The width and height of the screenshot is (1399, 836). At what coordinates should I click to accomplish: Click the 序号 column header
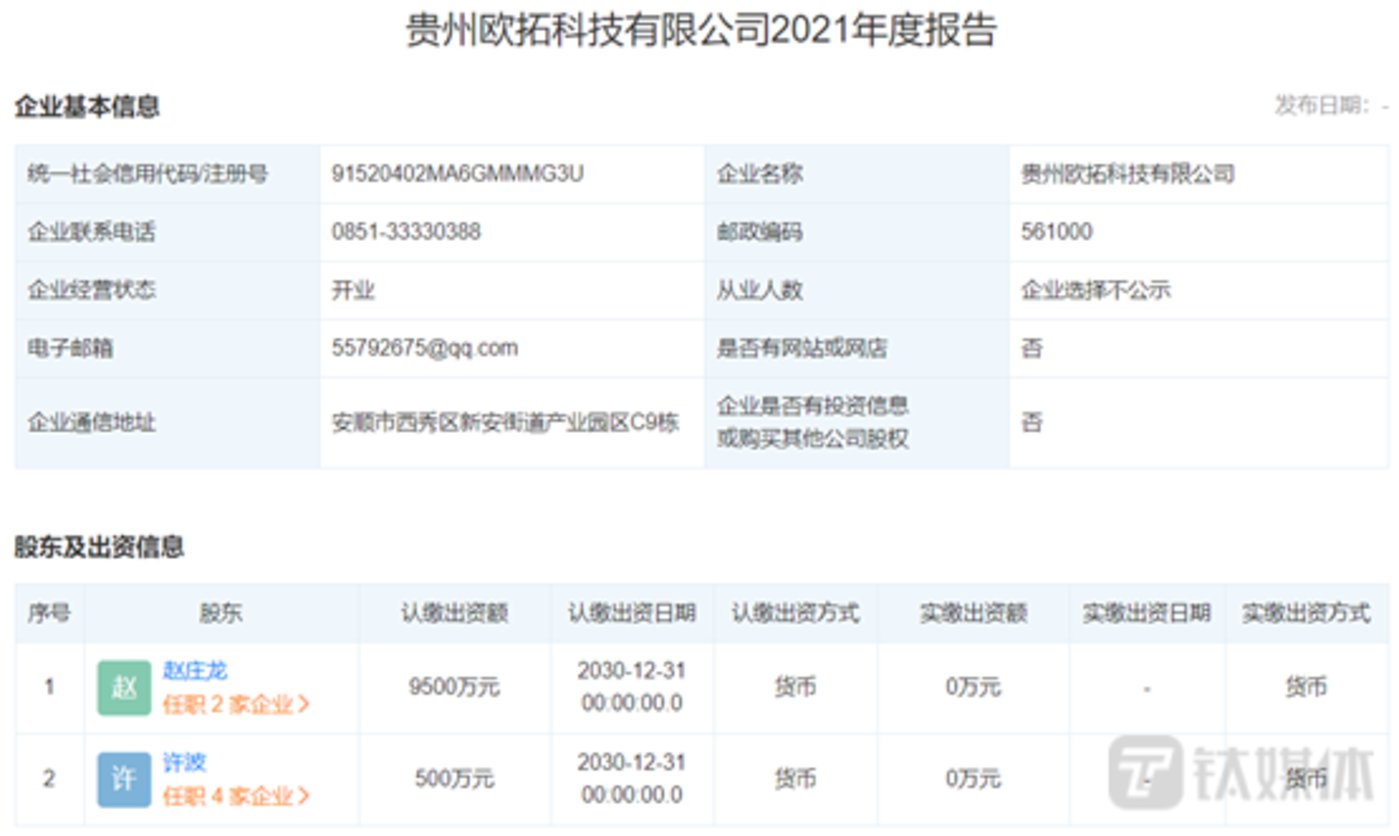[49, 613]
